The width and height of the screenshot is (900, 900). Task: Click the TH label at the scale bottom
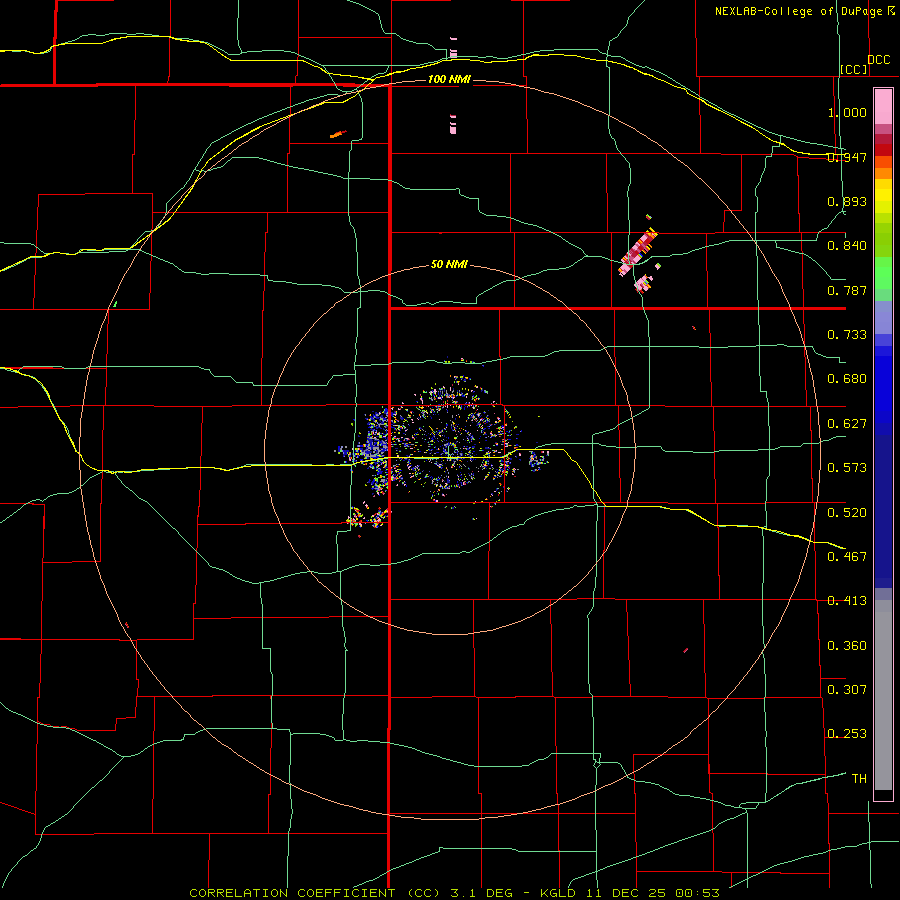(859, 779)
